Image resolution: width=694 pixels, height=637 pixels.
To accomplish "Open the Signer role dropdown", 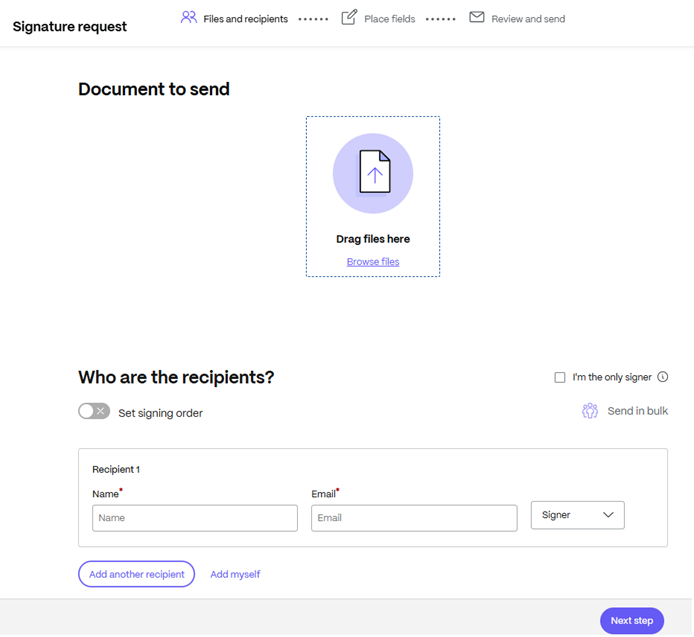I will click(x=578, y=515).
